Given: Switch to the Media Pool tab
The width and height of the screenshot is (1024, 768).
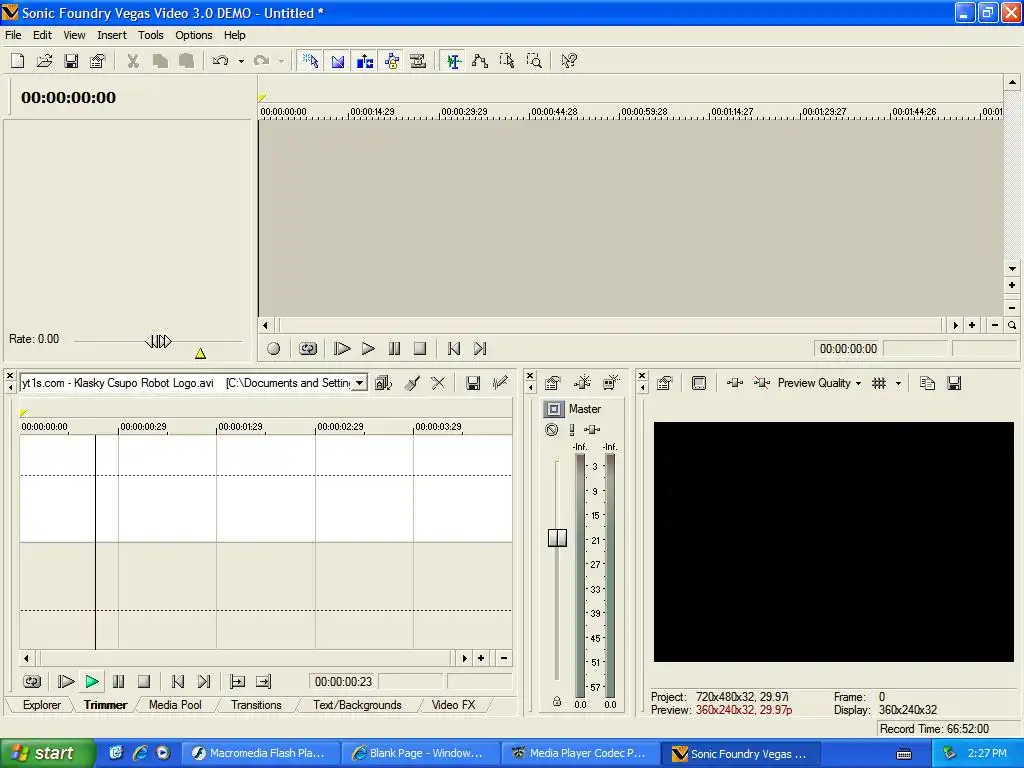Looking at the screenshot, I should pyautogui.click(x=175, y=705).
